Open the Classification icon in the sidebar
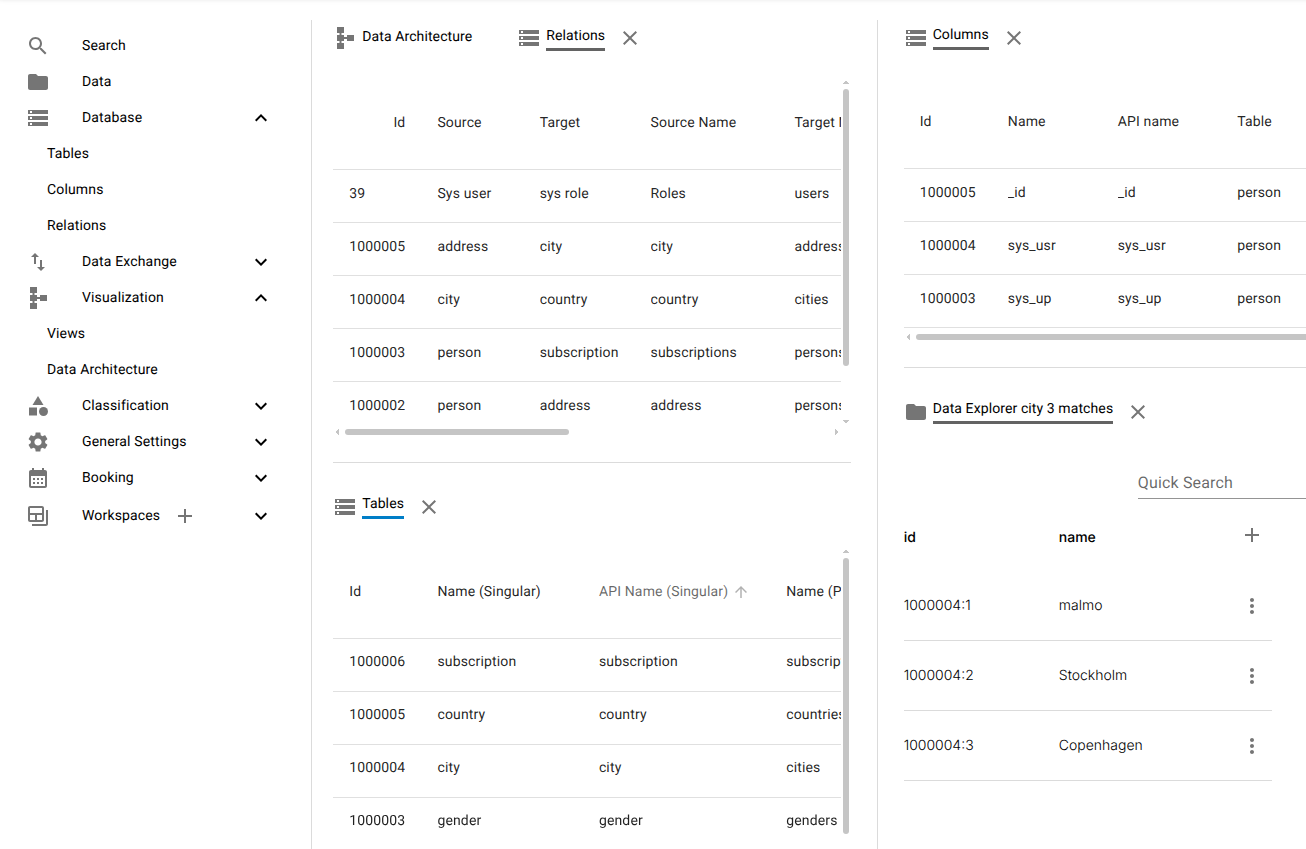 37,405
